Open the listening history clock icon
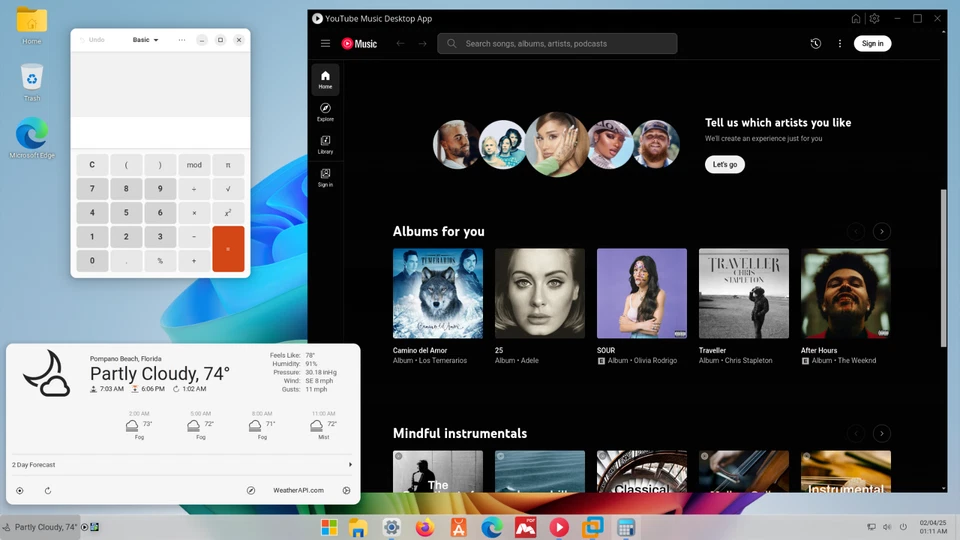Screen dimensions: 960x540 coord(816,43)
